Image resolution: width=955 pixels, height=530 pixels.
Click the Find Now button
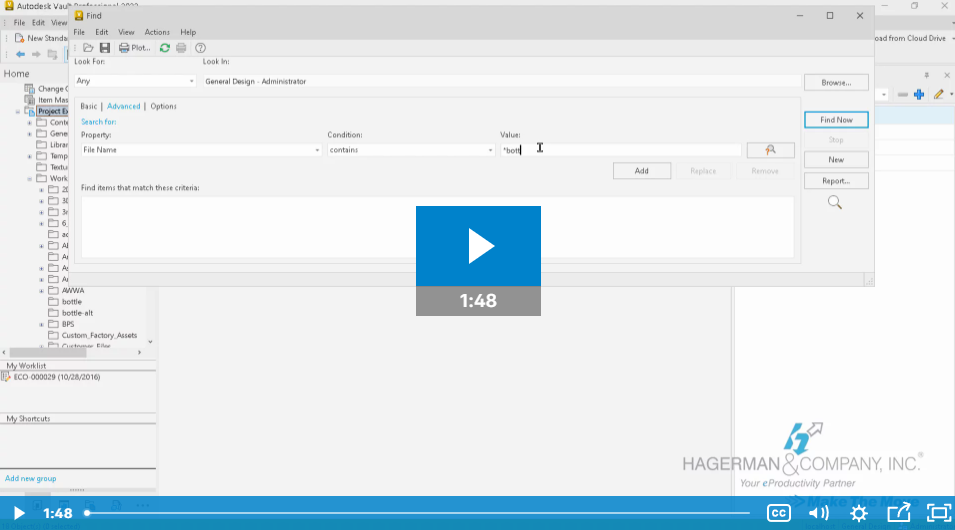(836, 120)
